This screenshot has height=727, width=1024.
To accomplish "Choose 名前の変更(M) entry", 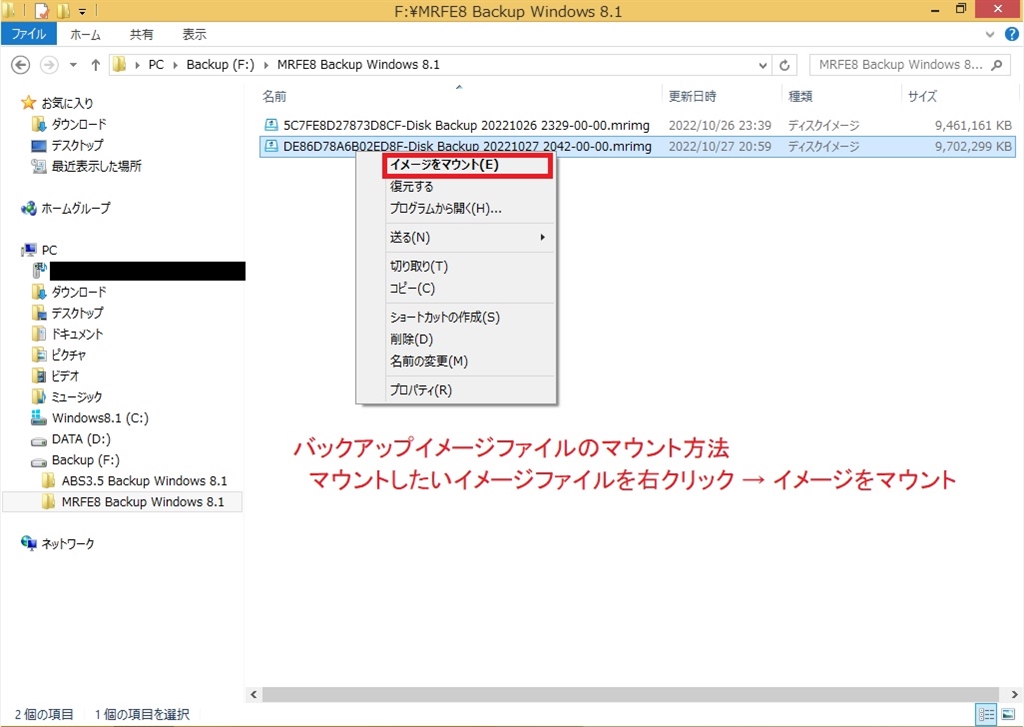I will [x=428, y=361].
